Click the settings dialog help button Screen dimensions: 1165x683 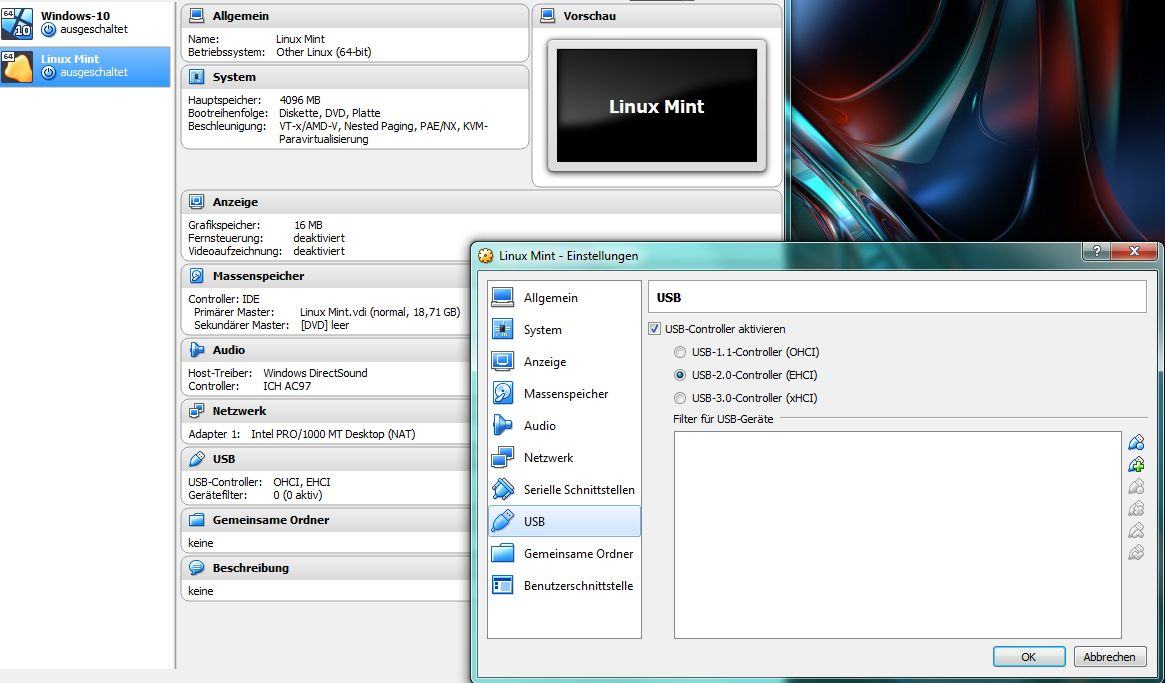coord(1096,251)
